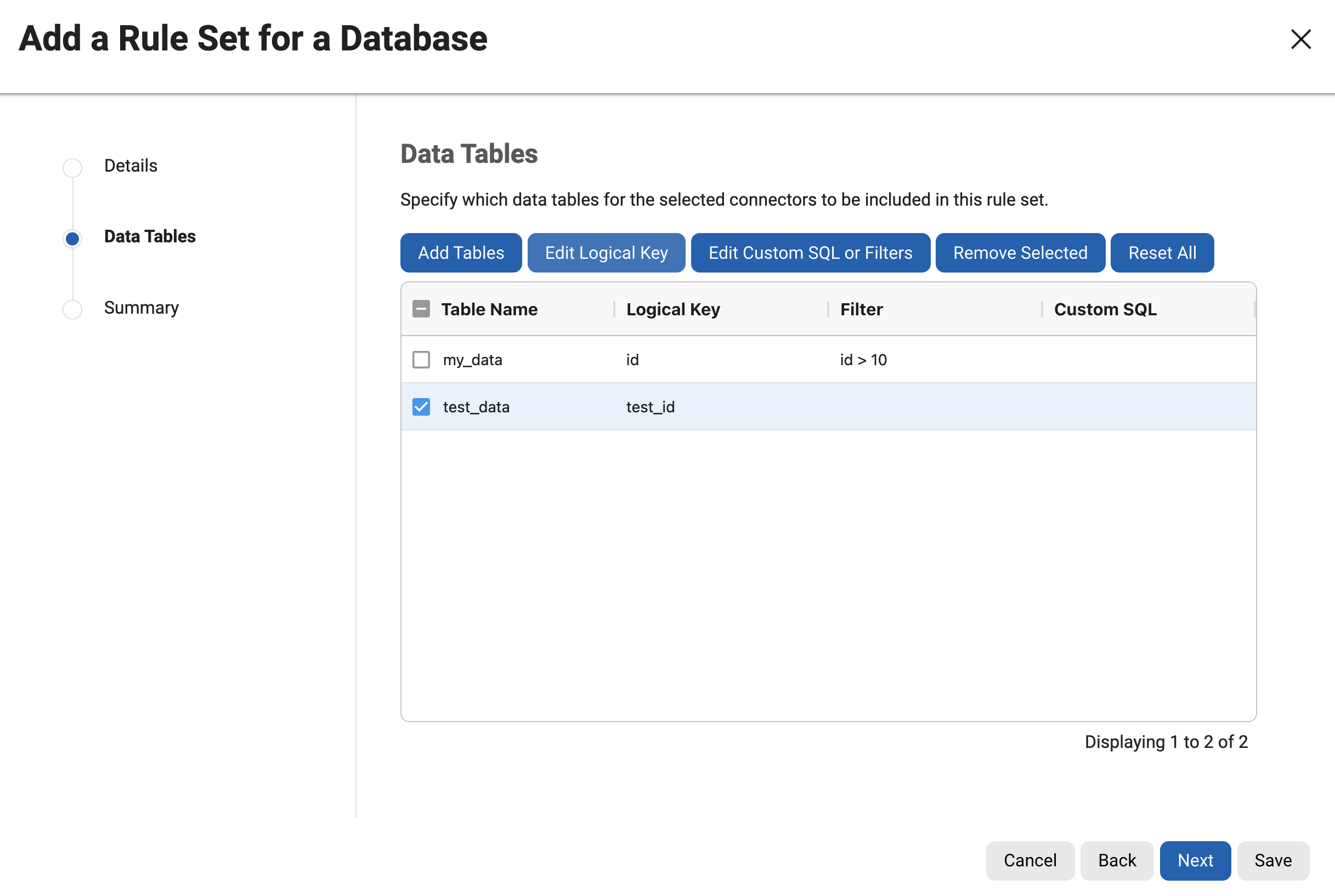The width and height of the screenshot is (1335, 896).
Task: Click the Filter column header
Action: (x=861, y=309)
